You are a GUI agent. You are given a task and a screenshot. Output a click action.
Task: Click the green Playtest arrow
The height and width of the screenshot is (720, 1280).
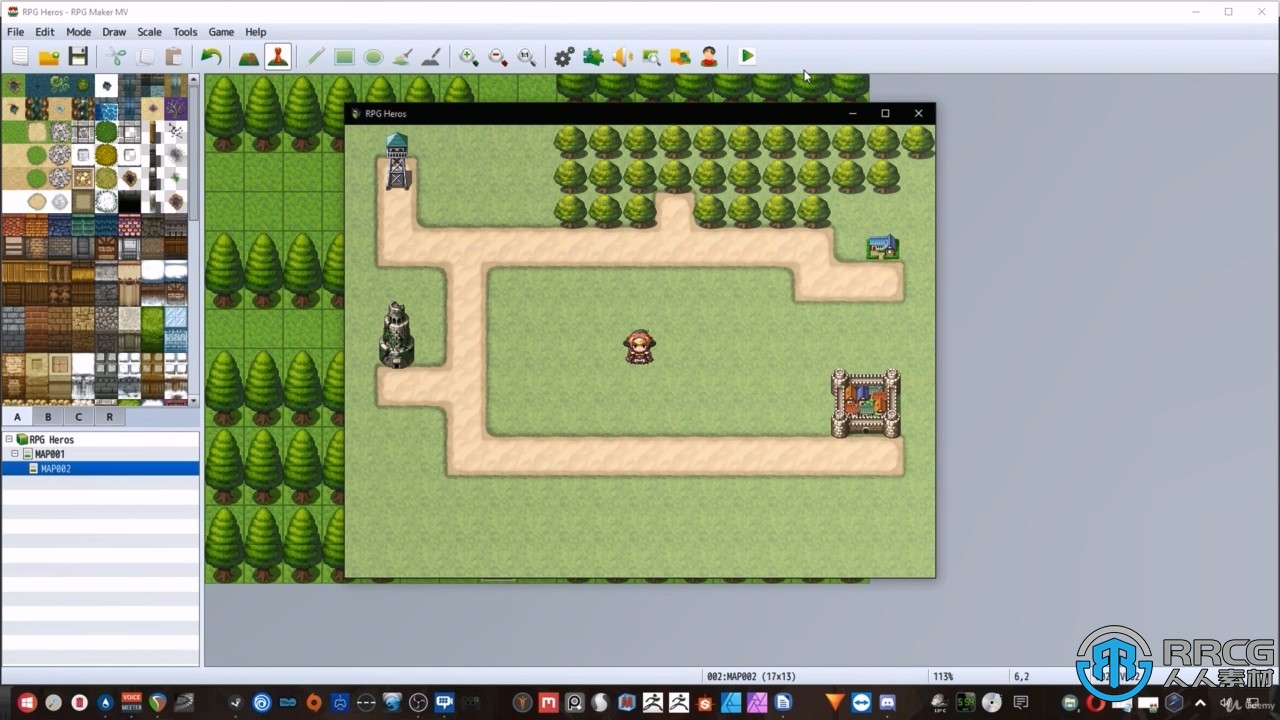click(747, 57)
